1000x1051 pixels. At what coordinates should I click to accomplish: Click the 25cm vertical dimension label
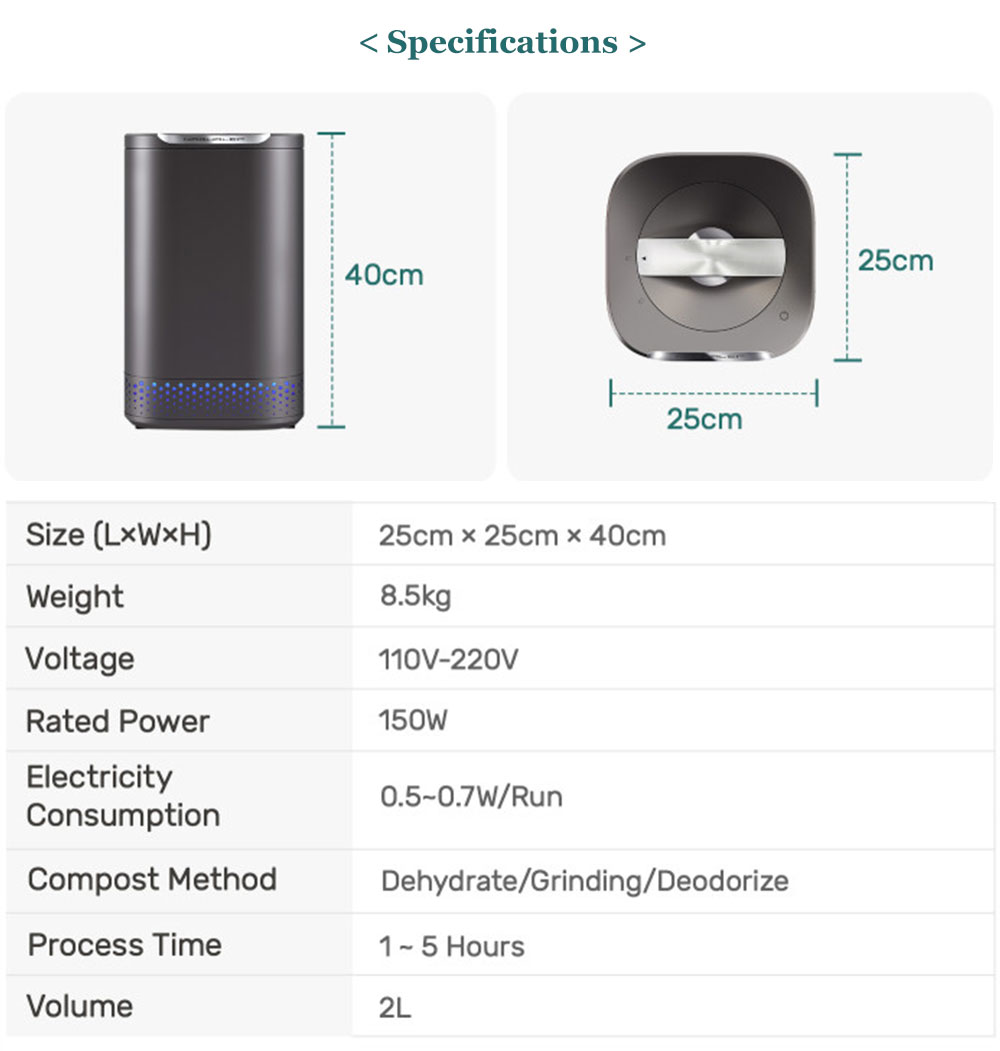(896, 261)
